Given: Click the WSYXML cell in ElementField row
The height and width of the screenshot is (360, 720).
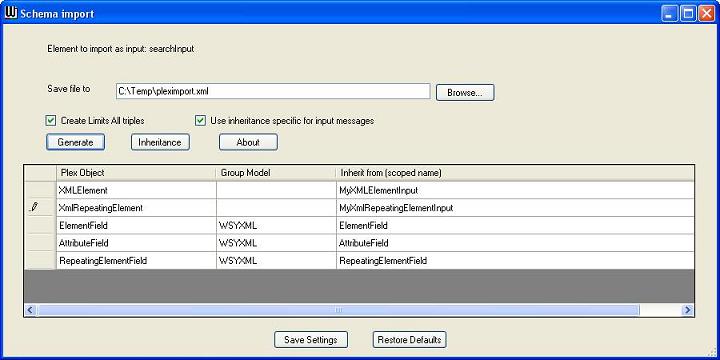Looking at the screenshot, I should [x=276, y=225].
